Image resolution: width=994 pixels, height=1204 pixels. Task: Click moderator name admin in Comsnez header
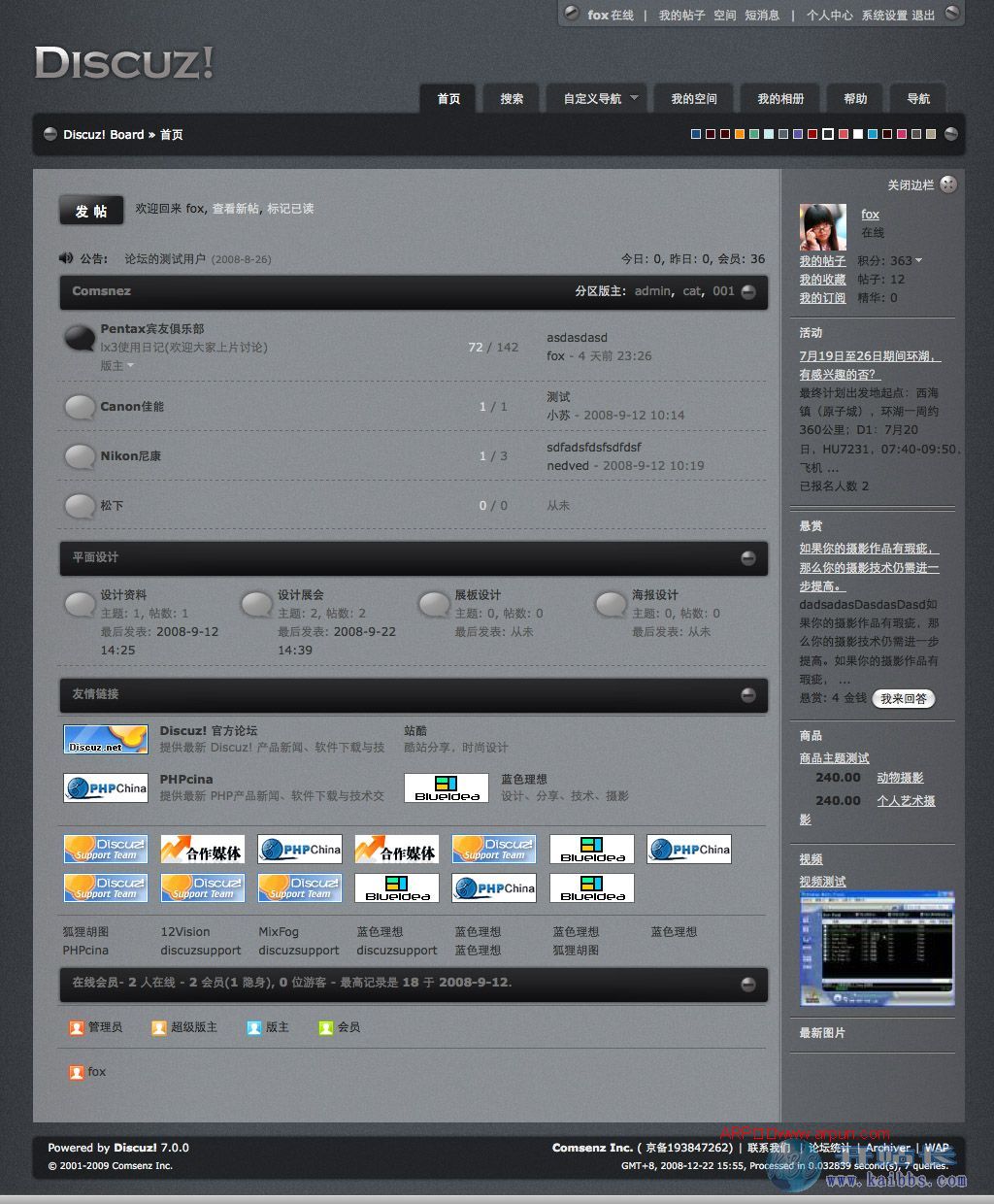click(x=652, y=291)
